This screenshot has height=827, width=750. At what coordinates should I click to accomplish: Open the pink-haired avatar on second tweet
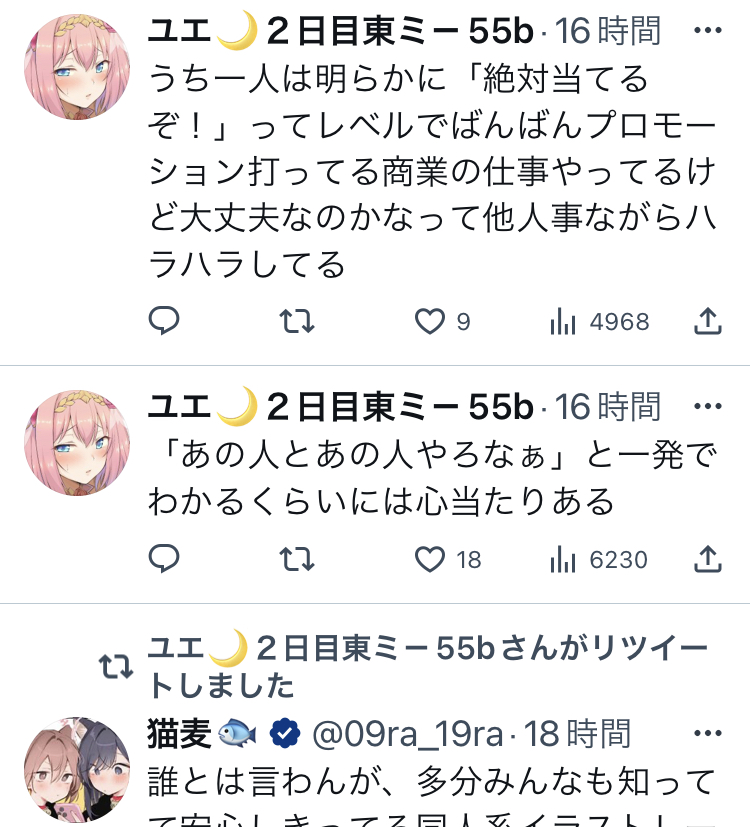pyautogui.click(x=77, y=443)
